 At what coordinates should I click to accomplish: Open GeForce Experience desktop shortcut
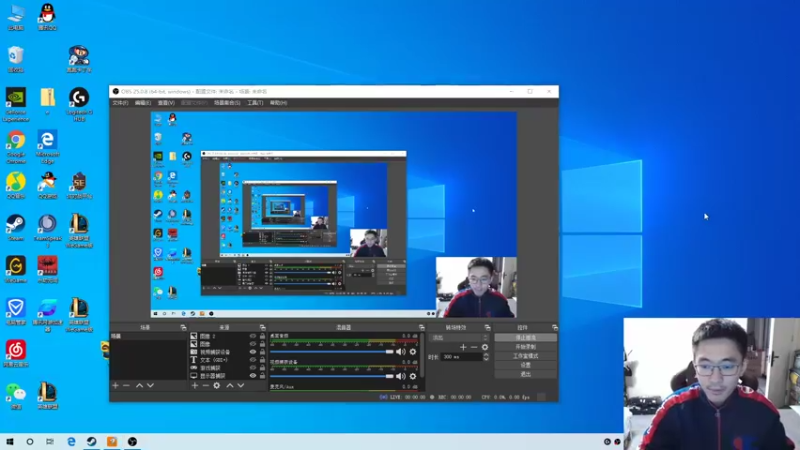[x=16, y=105]
